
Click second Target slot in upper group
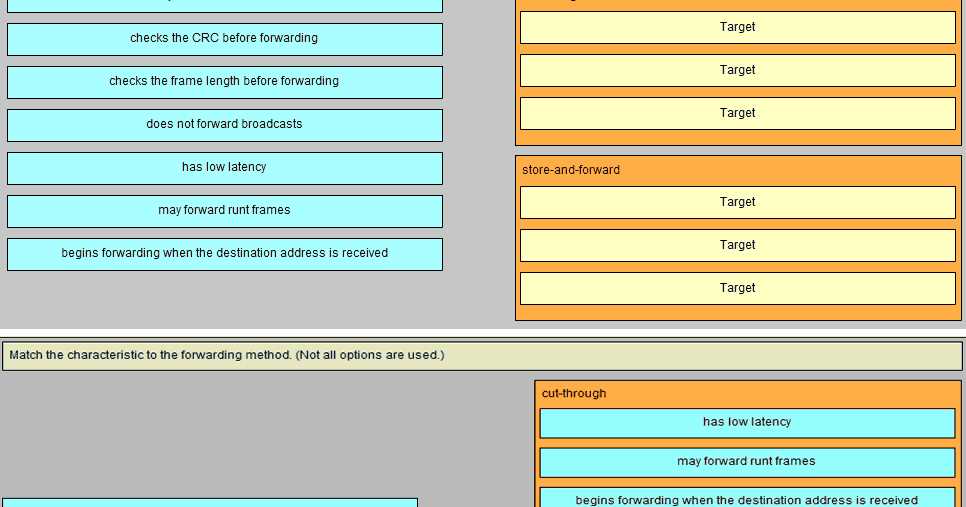click(x=737, y=70)
